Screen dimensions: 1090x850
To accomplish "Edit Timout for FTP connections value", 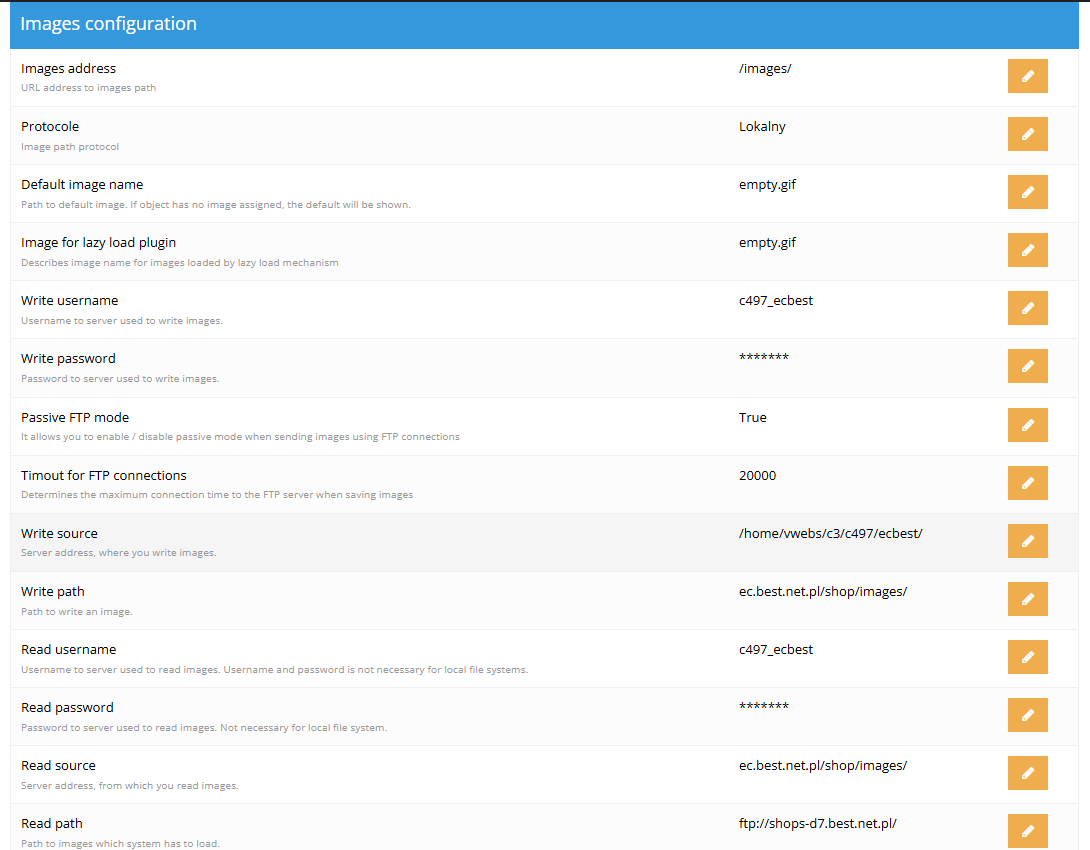I will point(1027,483).
